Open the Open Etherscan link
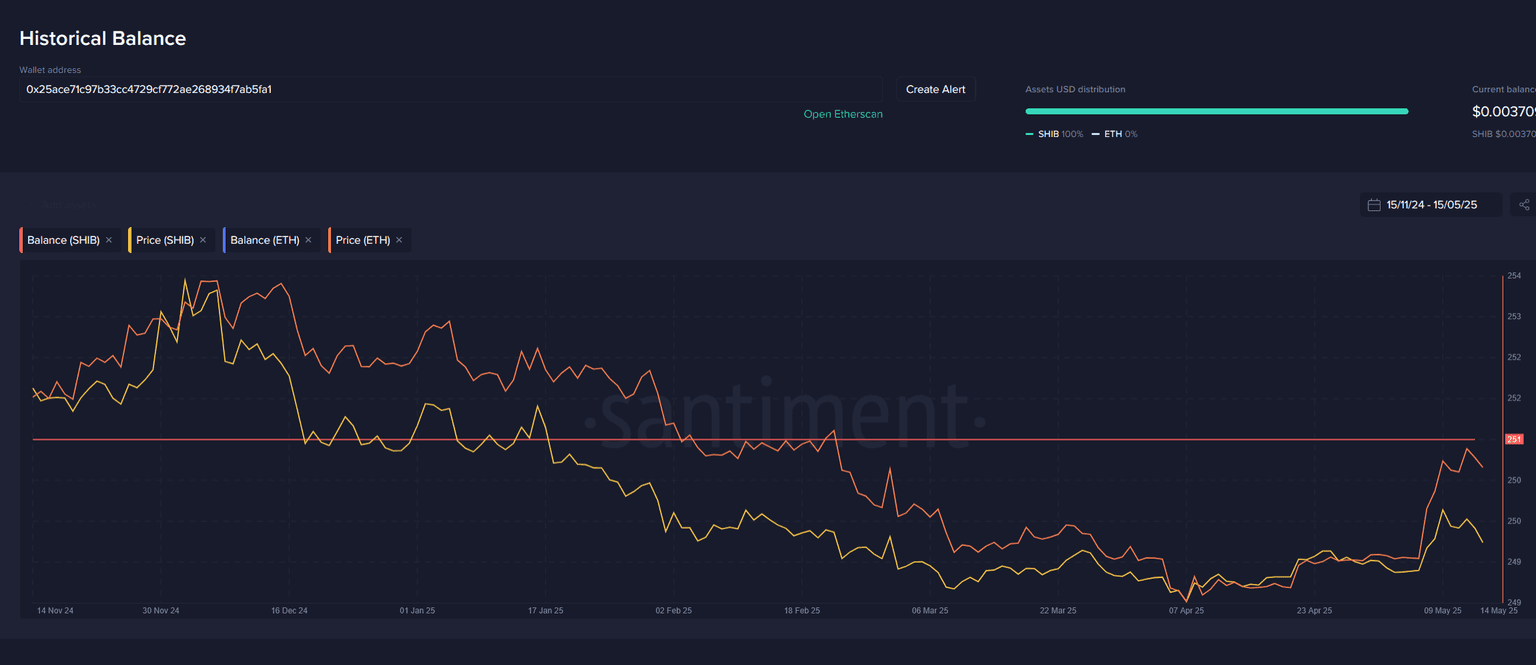The image size is (1536, 665). [843, 114]
